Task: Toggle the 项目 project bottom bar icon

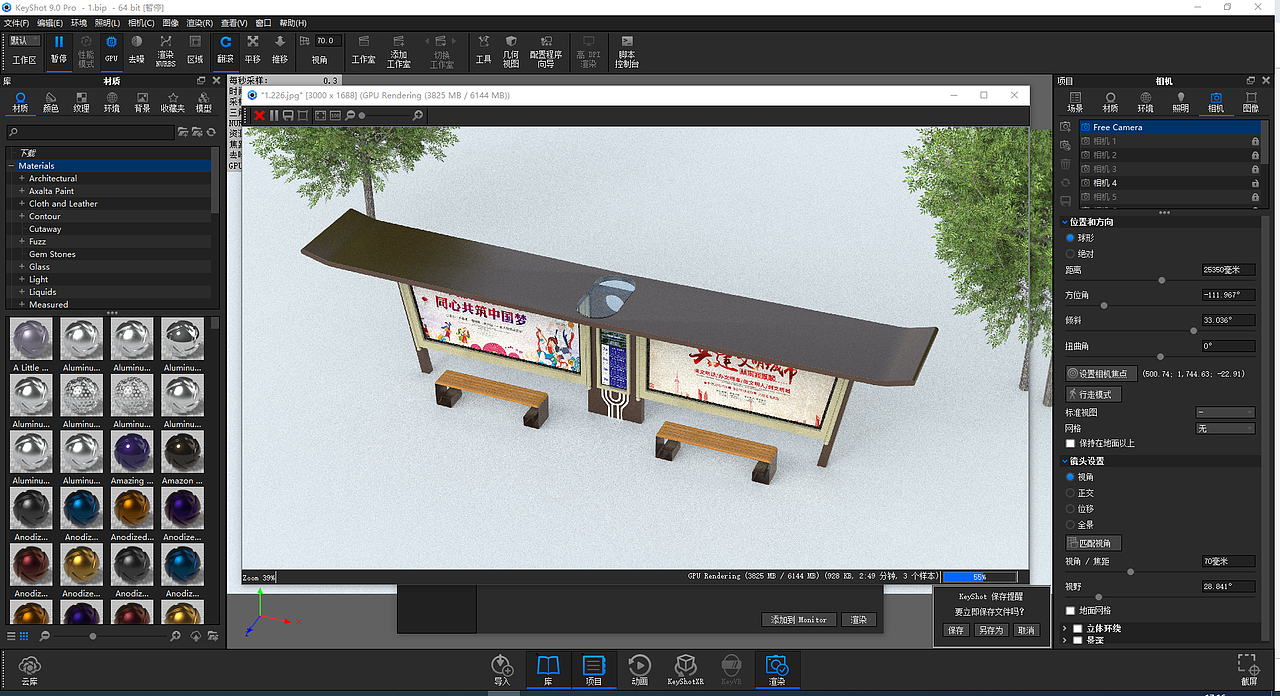Action: 594,669
